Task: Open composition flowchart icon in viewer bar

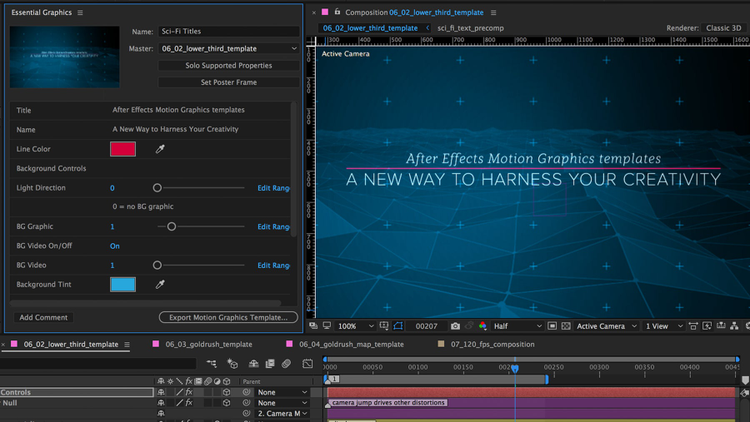Action: click(735, 326)
